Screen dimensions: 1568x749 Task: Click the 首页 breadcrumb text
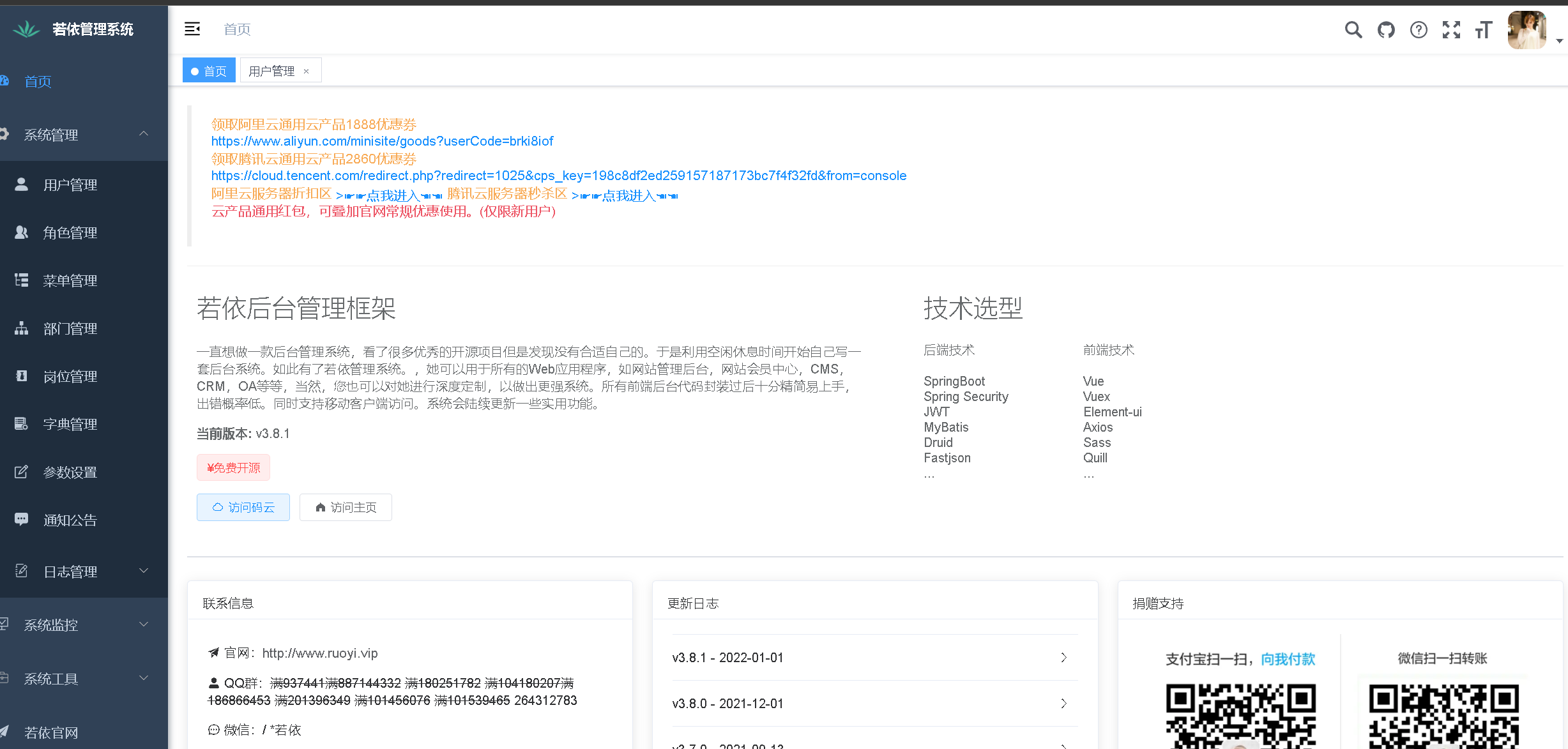click(237, 29)
